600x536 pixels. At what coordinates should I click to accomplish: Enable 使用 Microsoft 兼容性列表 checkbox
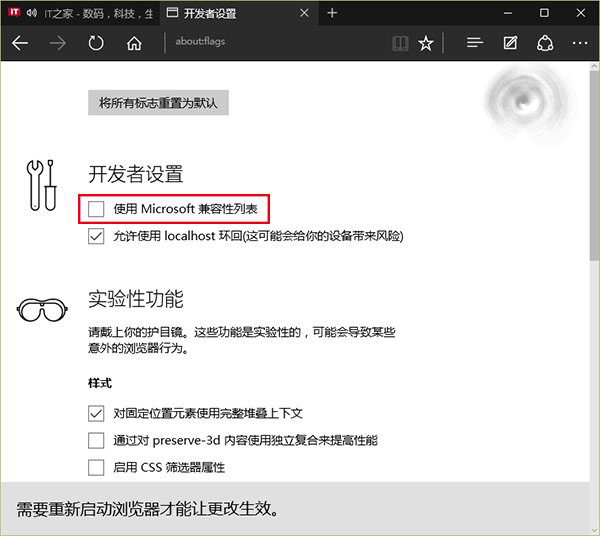point(96,209)
